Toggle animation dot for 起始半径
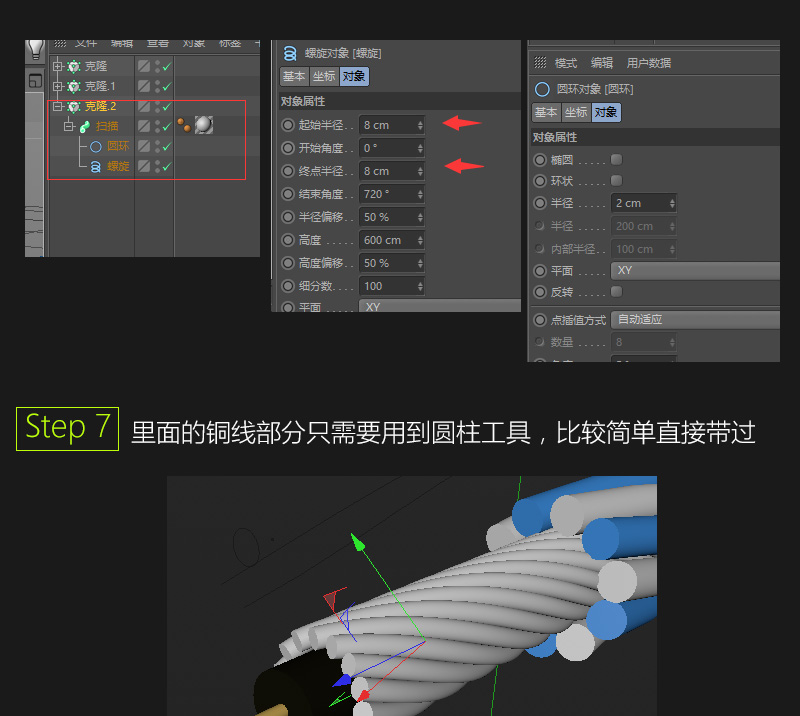The height and width of the screenshot is (716, 800). click(288, 125)
